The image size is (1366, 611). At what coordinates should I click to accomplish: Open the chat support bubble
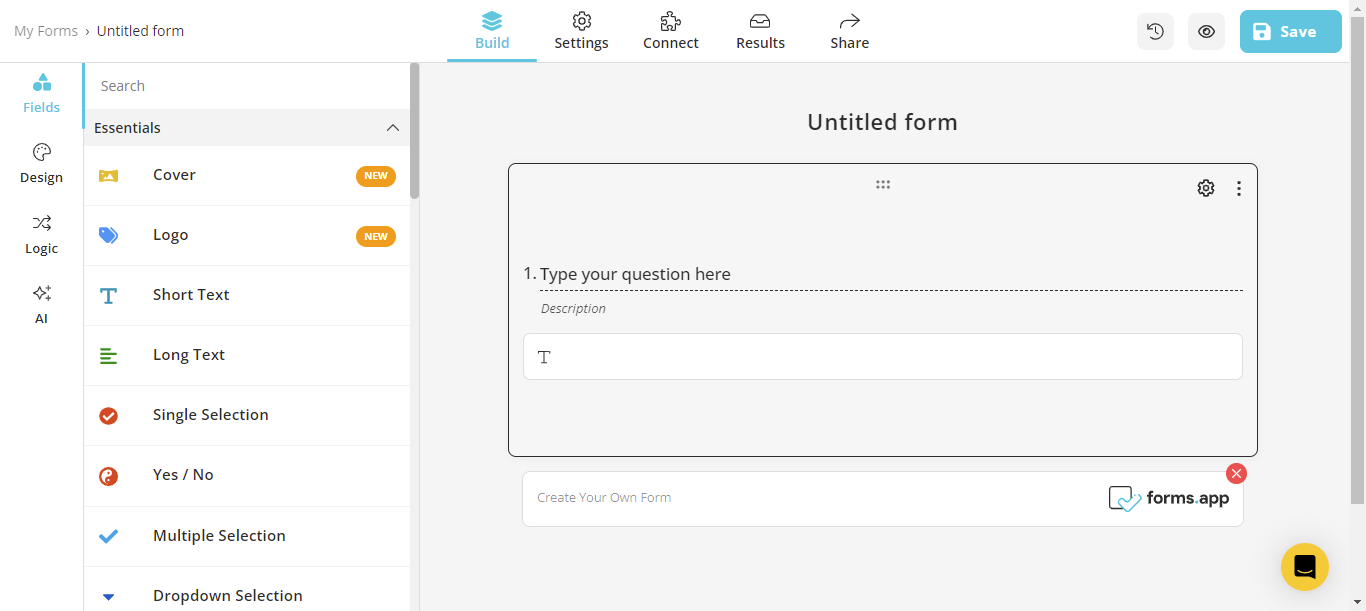[1304, 566]
